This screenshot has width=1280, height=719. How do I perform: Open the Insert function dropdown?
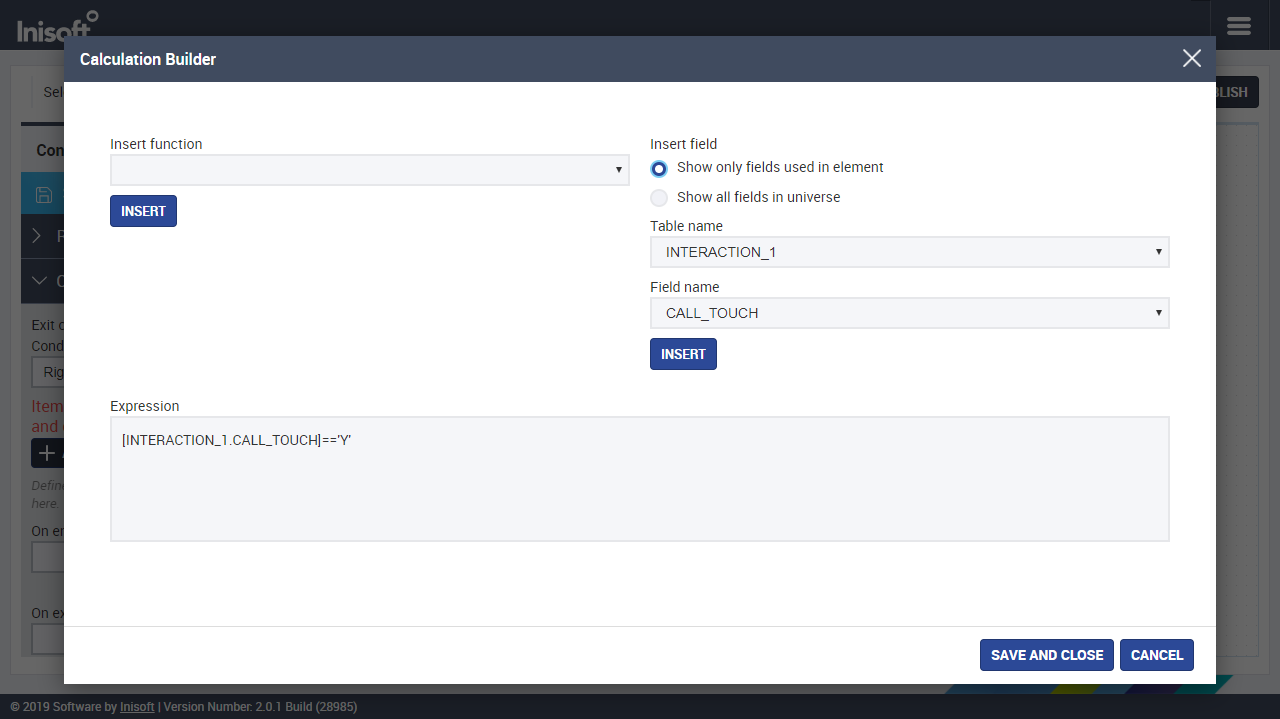point(369,170)
